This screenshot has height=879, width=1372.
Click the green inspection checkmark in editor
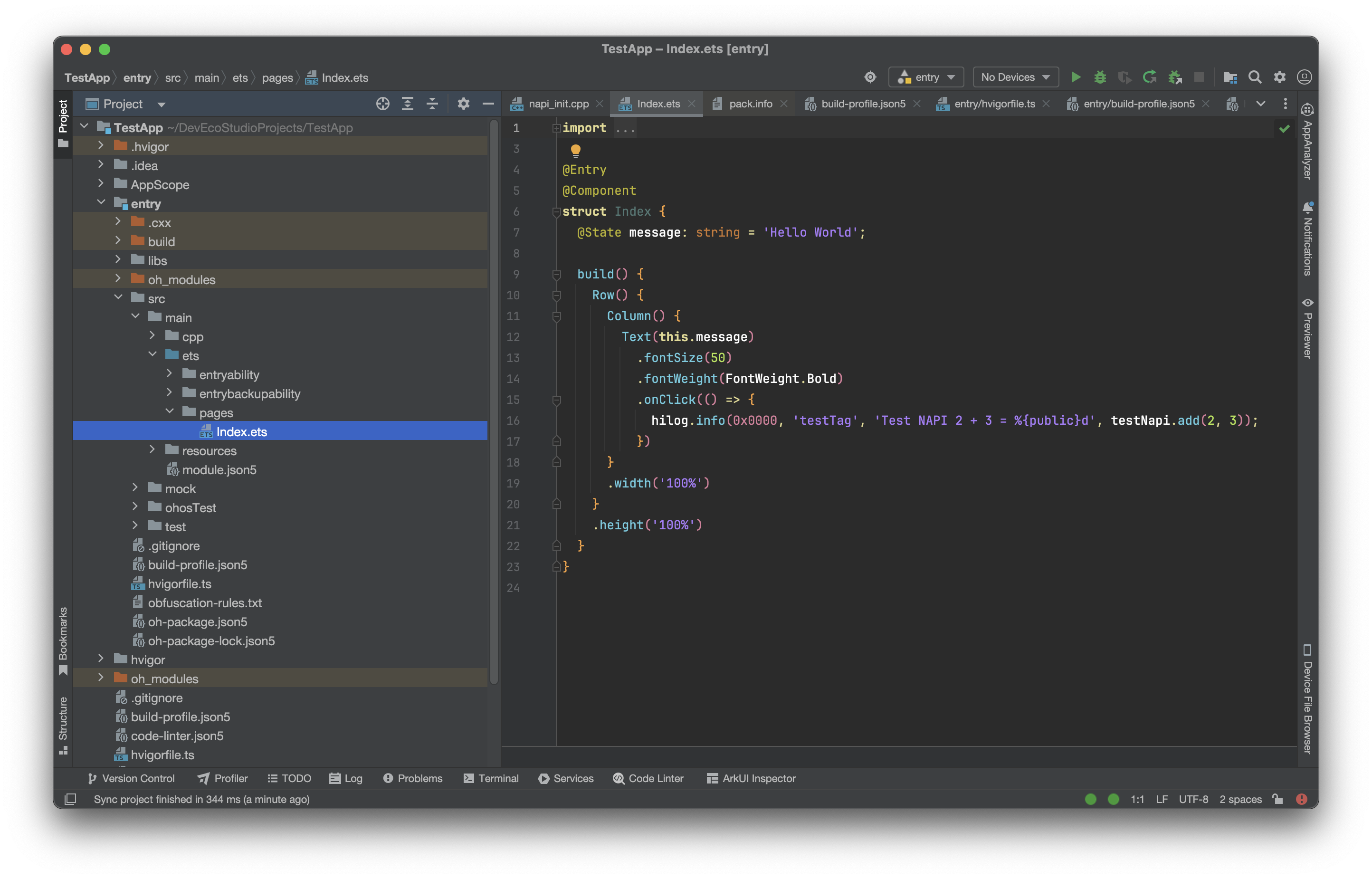(1284, 128)
